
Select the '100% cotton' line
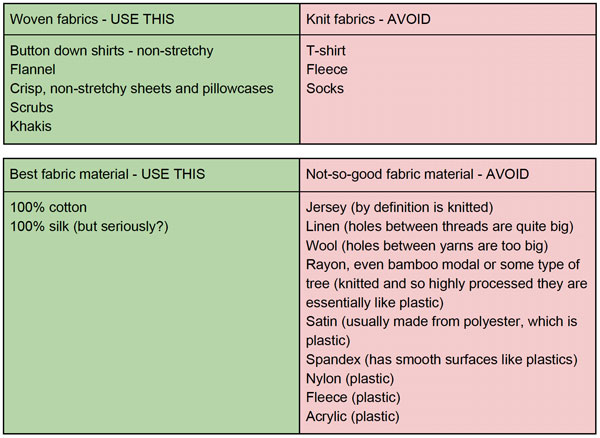click(48, 208)
